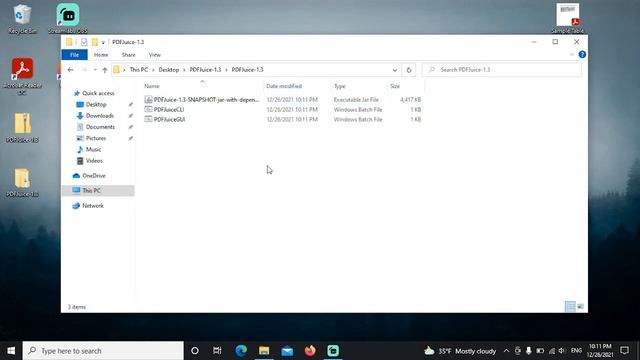Expand breadcrumb chevron after This PC
This screenshot has height=360, width=640.
click(153, 70)
